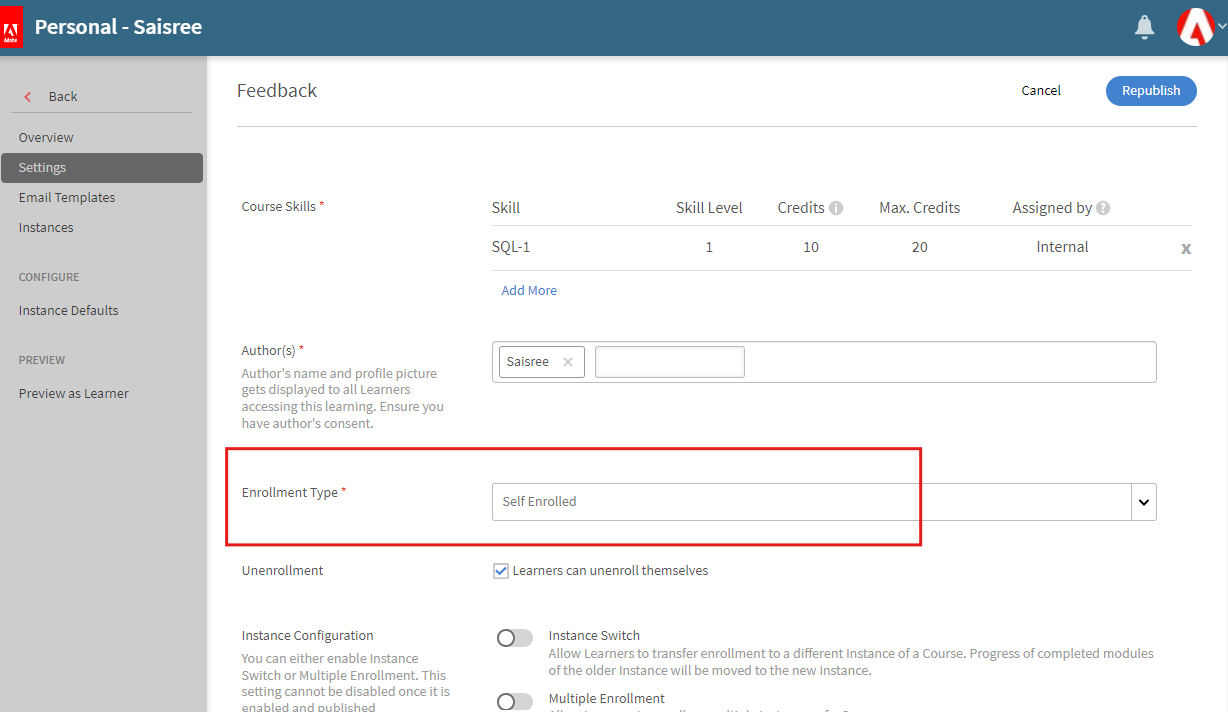The image size is (1228, 712).
Task: Click the Assigned by help icon
Action: [1103, 208]
